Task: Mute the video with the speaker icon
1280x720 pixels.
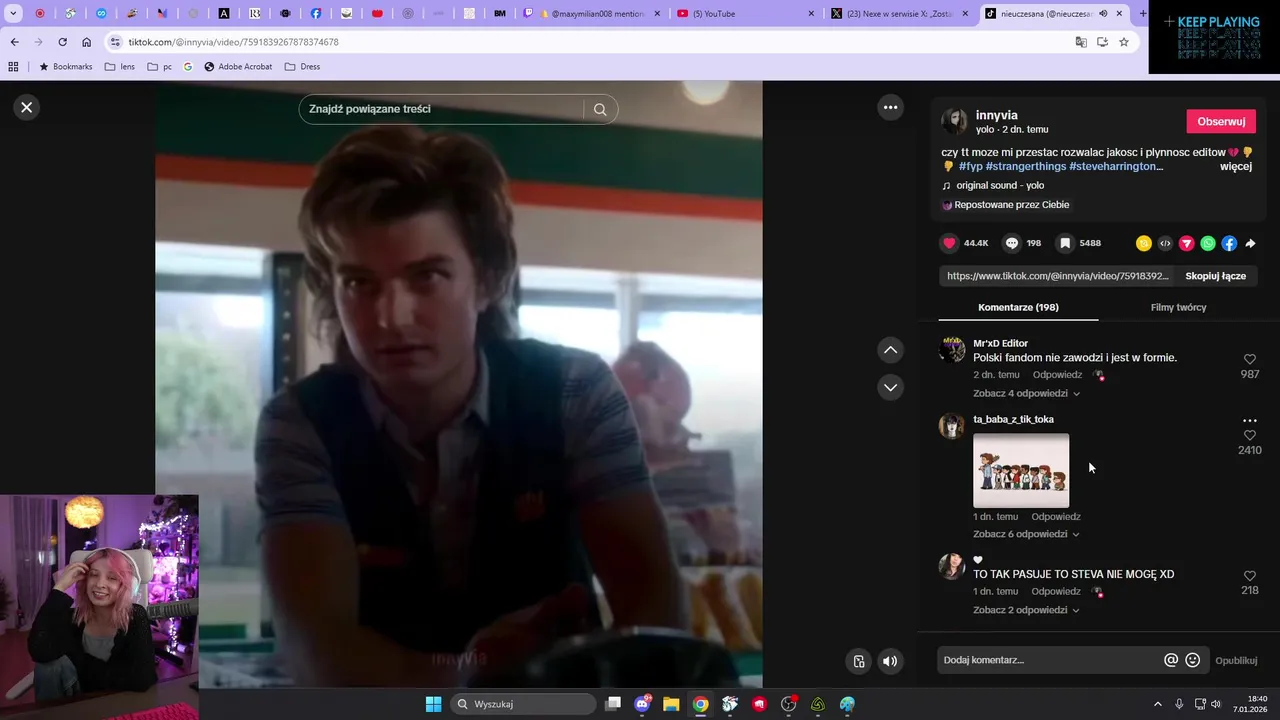Action: pos(890,661)
